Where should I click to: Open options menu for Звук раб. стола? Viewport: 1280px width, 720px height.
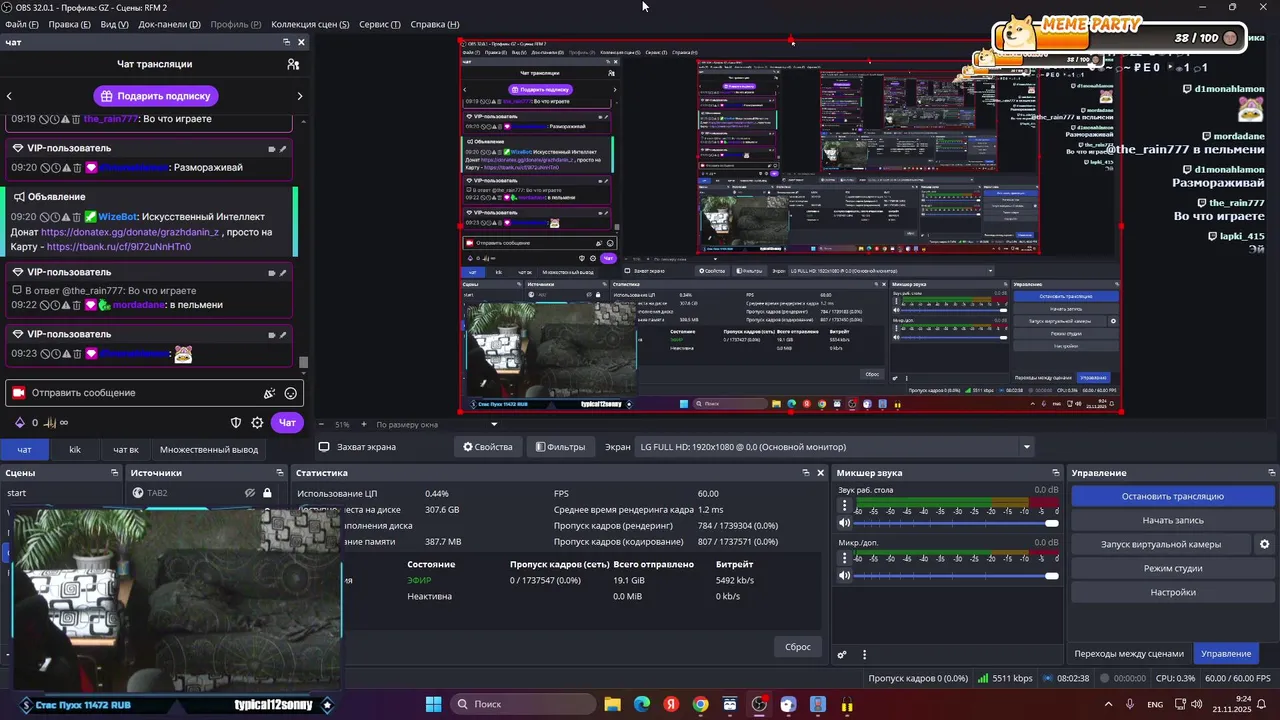tap(844, 506)
